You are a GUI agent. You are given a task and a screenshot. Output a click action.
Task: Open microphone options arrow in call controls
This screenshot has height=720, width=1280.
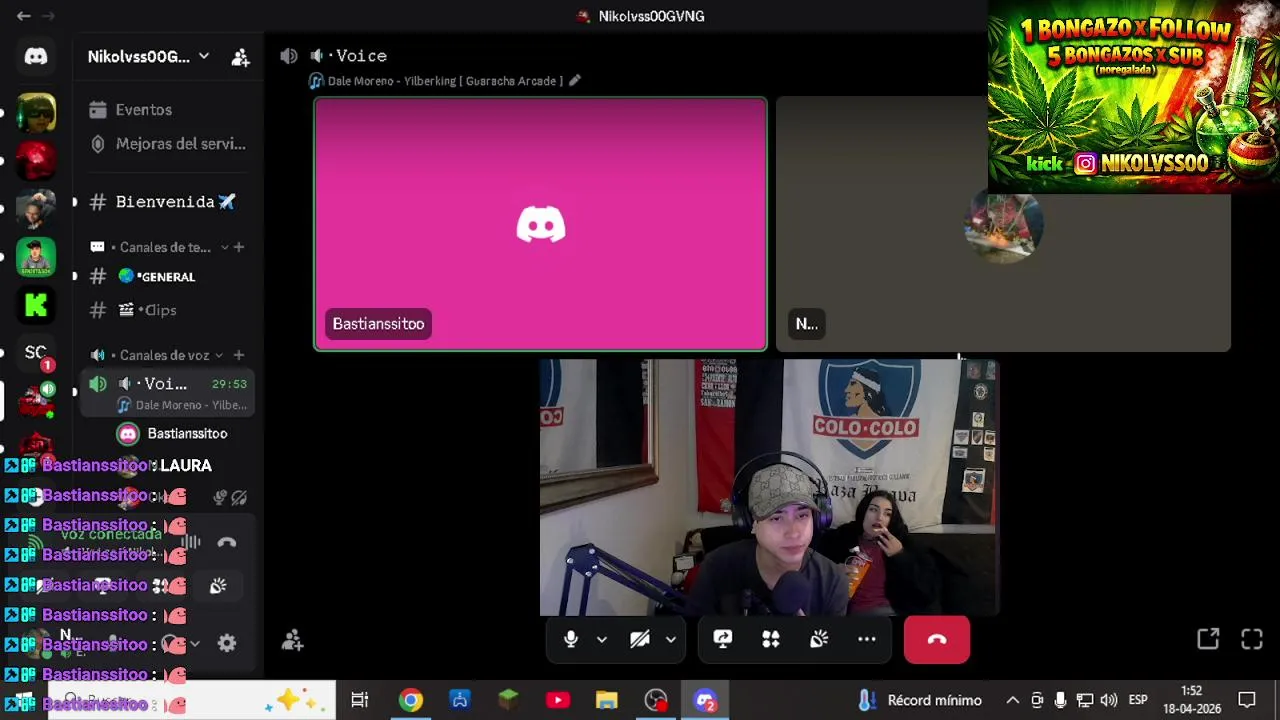click(602, 639)
